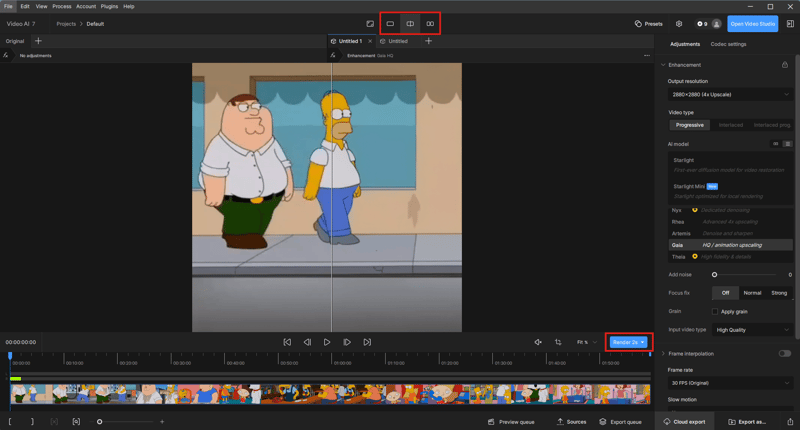
Task: Open preferences gear icon in the top bar
Action: (x=679, y=23)
